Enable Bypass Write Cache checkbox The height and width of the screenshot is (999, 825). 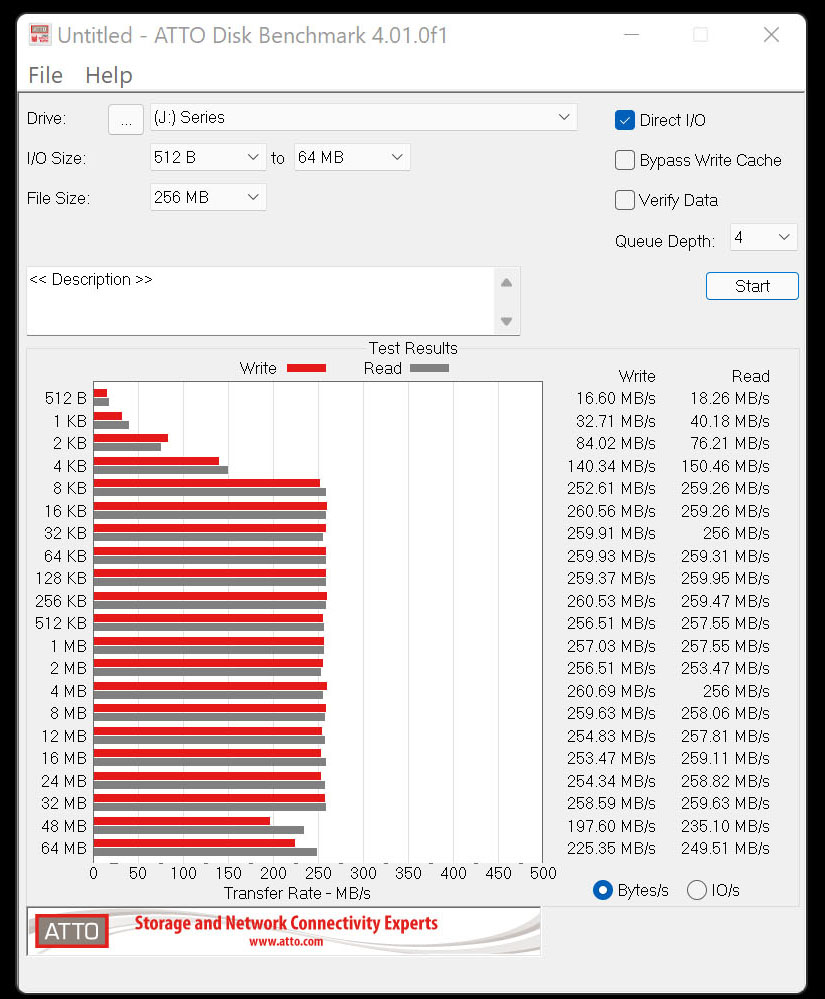(624, 160)
